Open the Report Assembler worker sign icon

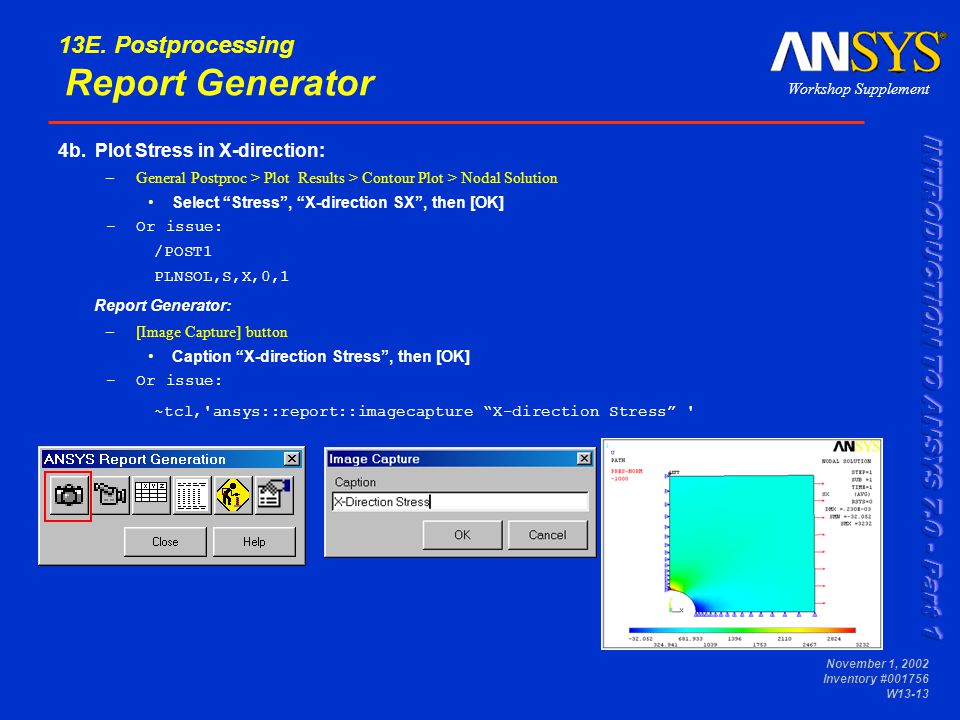pyautogui.click(x=233, y=495)
